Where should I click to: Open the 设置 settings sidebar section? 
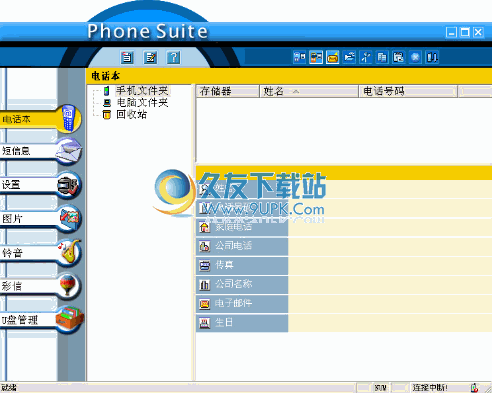coord(40,184)
